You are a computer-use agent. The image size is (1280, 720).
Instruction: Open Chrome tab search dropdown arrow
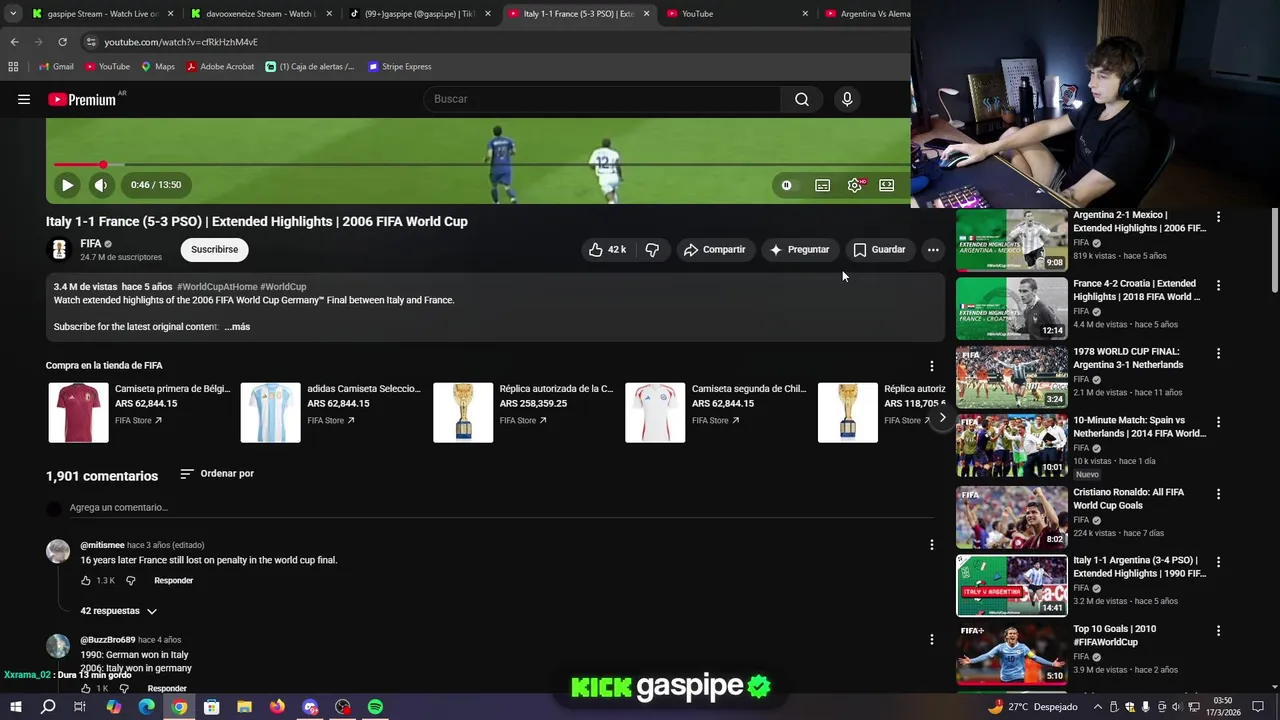pos(12,14)
